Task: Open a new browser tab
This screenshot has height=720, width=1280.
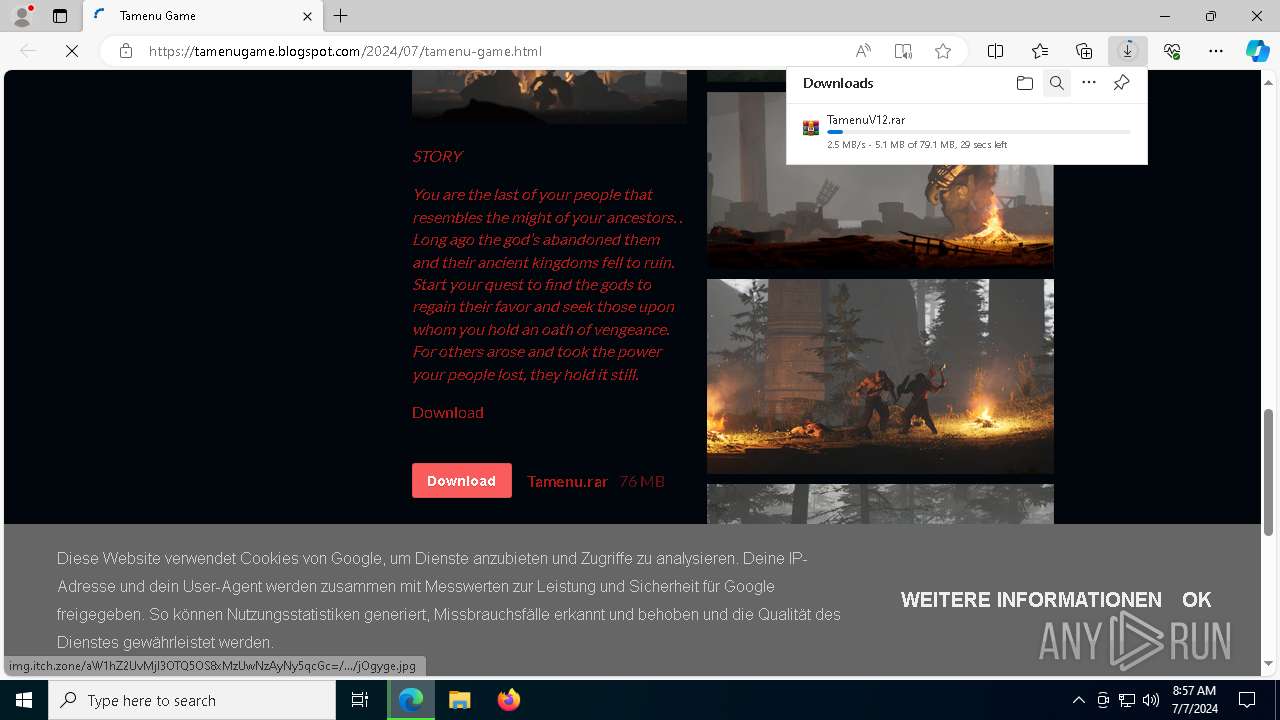Action: point(341,16)
